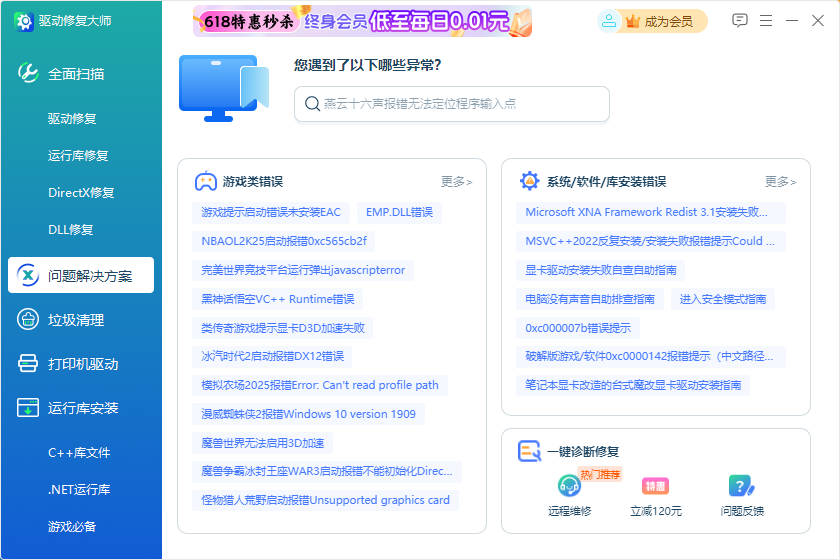Viewport: 840px width, 560px height.
Task: Click the search field for error problems
Action: point(452,104)
